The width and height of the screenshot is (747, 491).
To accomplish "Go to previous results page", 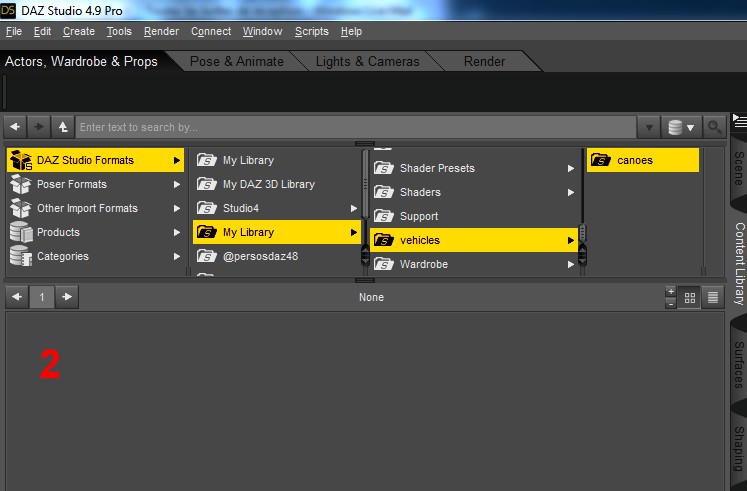I will 17,297.
